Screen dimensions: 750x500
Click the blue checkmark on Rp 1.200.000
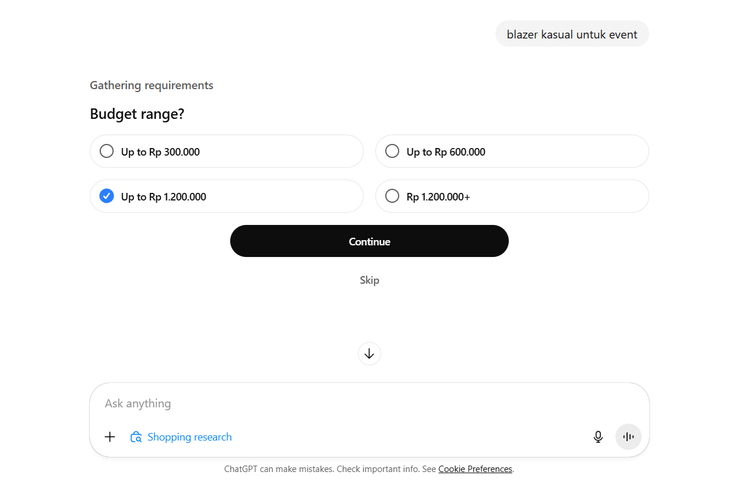tap(107, 196)
